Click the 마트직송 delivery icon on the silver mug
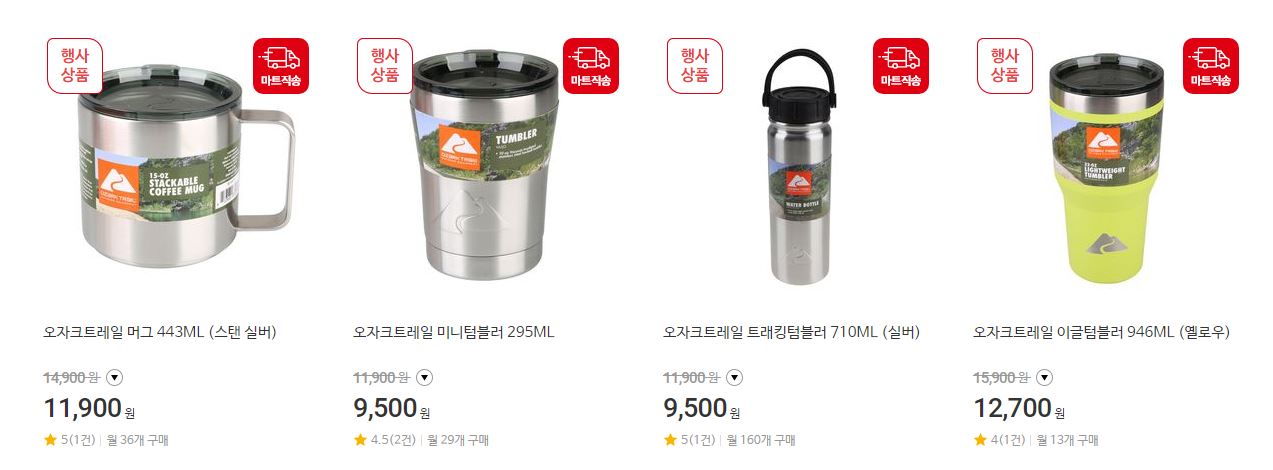The width and height of the screenshot is (1273, 470). coord(281,66)
